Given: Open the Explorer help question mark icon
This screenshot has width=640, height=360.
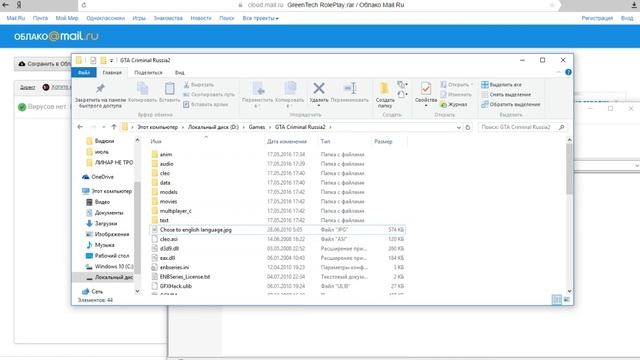Looking at the screenshot, I should [568, 72].
